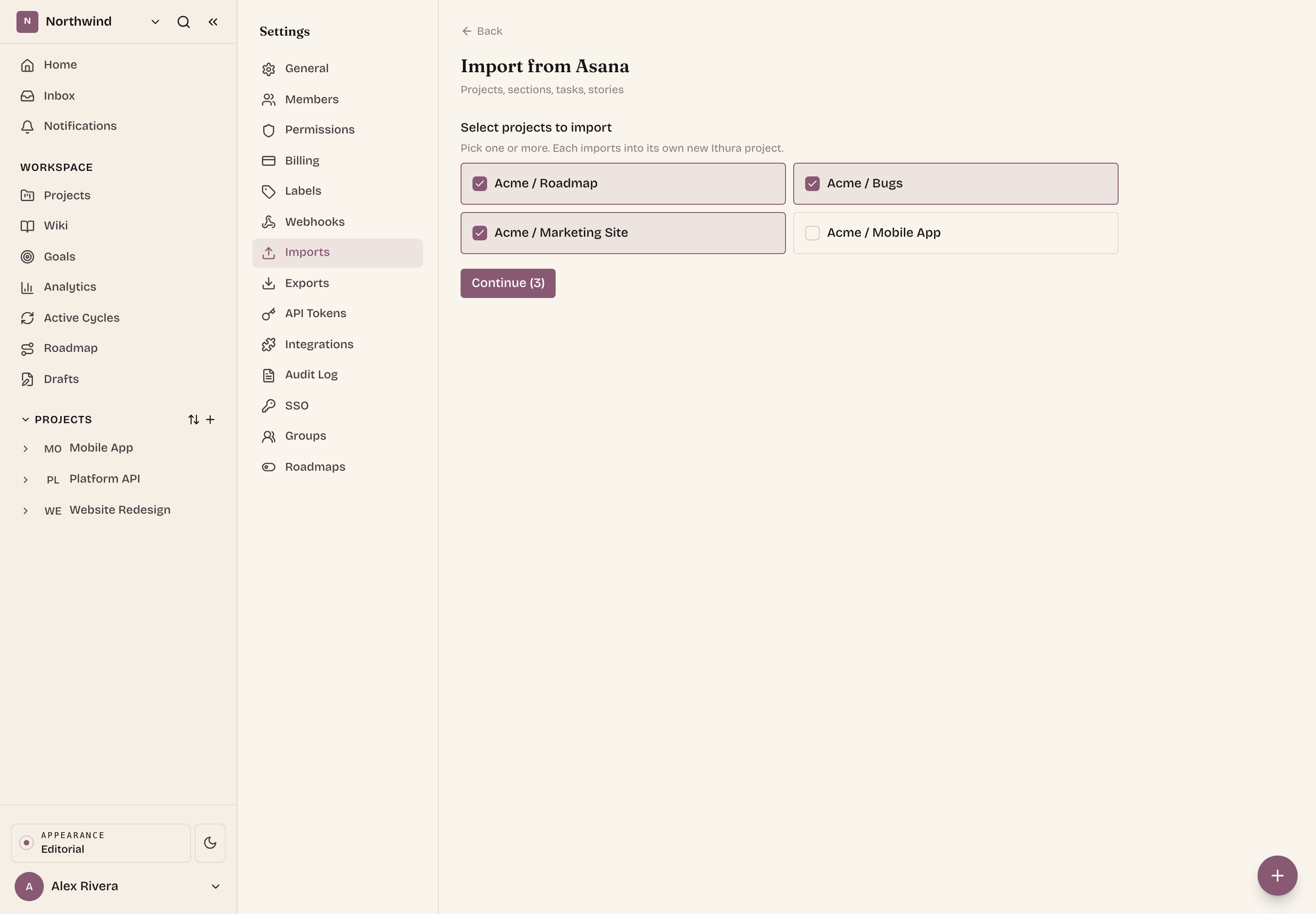Sort projects with the arrows icon
The width and height of the screenshot is (1316, 914).
pos(194,420)
